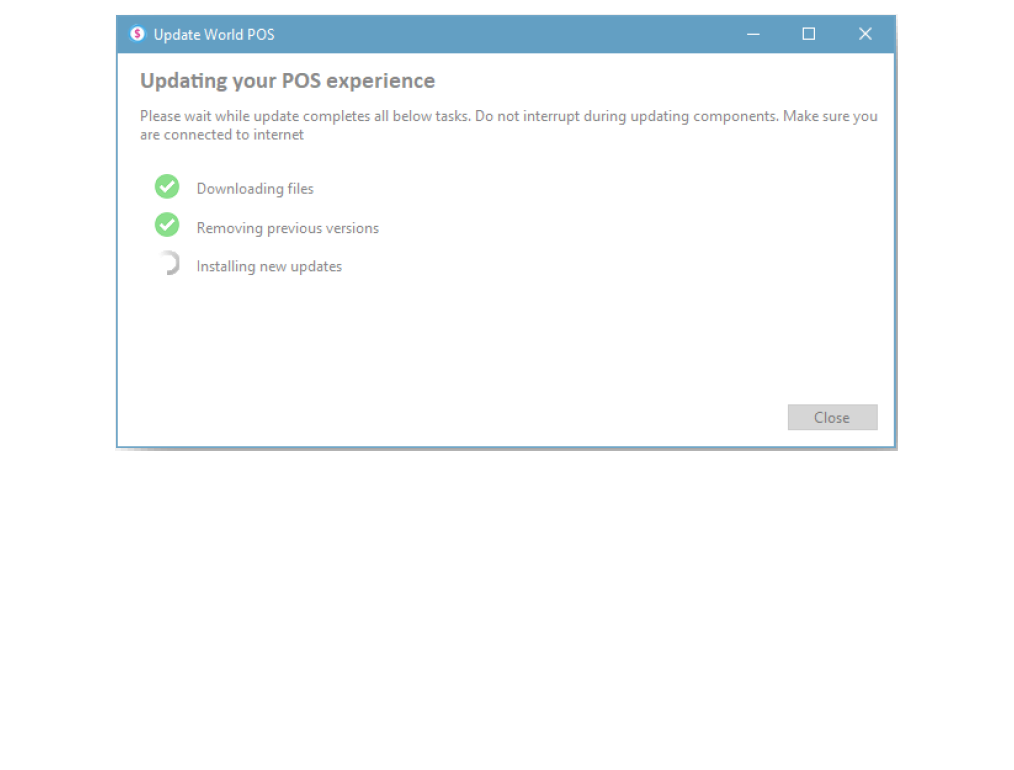Click the World POS logo in title bar
This screenshot has height=770, width=1014.
137,34
